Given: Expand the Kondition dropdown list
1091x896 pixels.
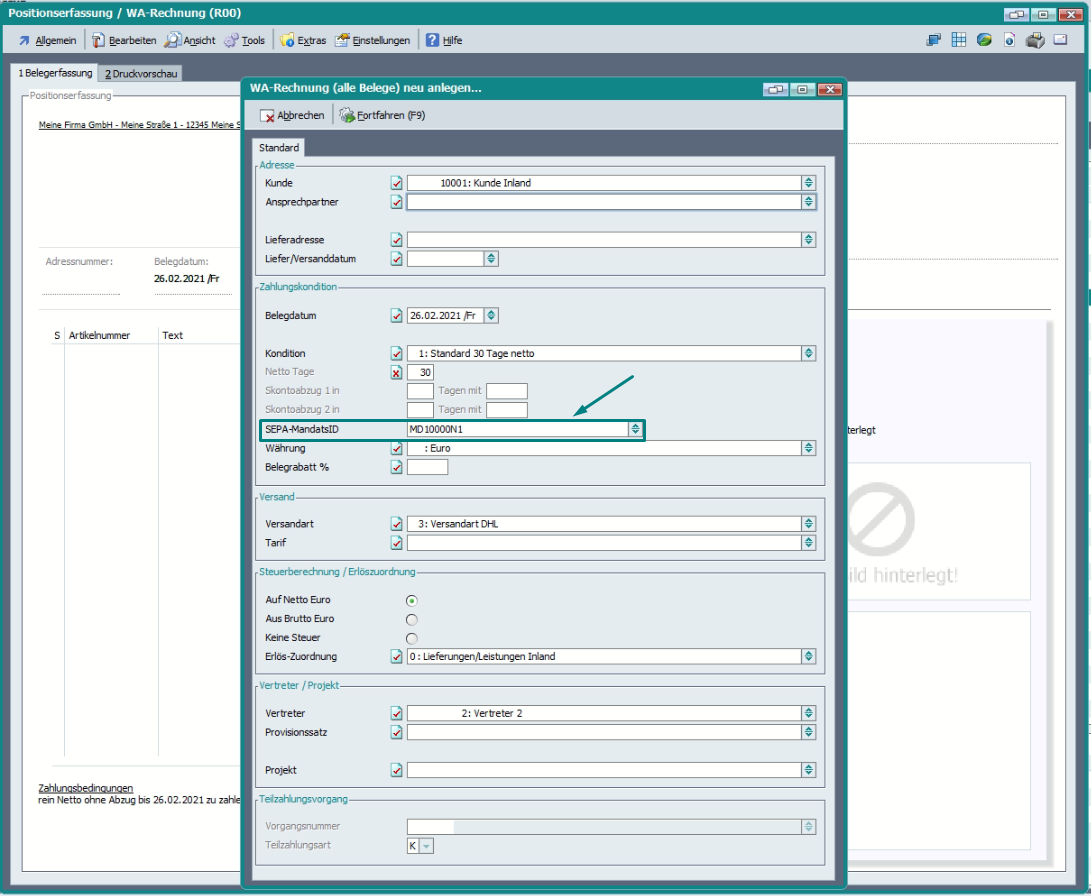Looking at the screenshot, I should pos(808,354).
